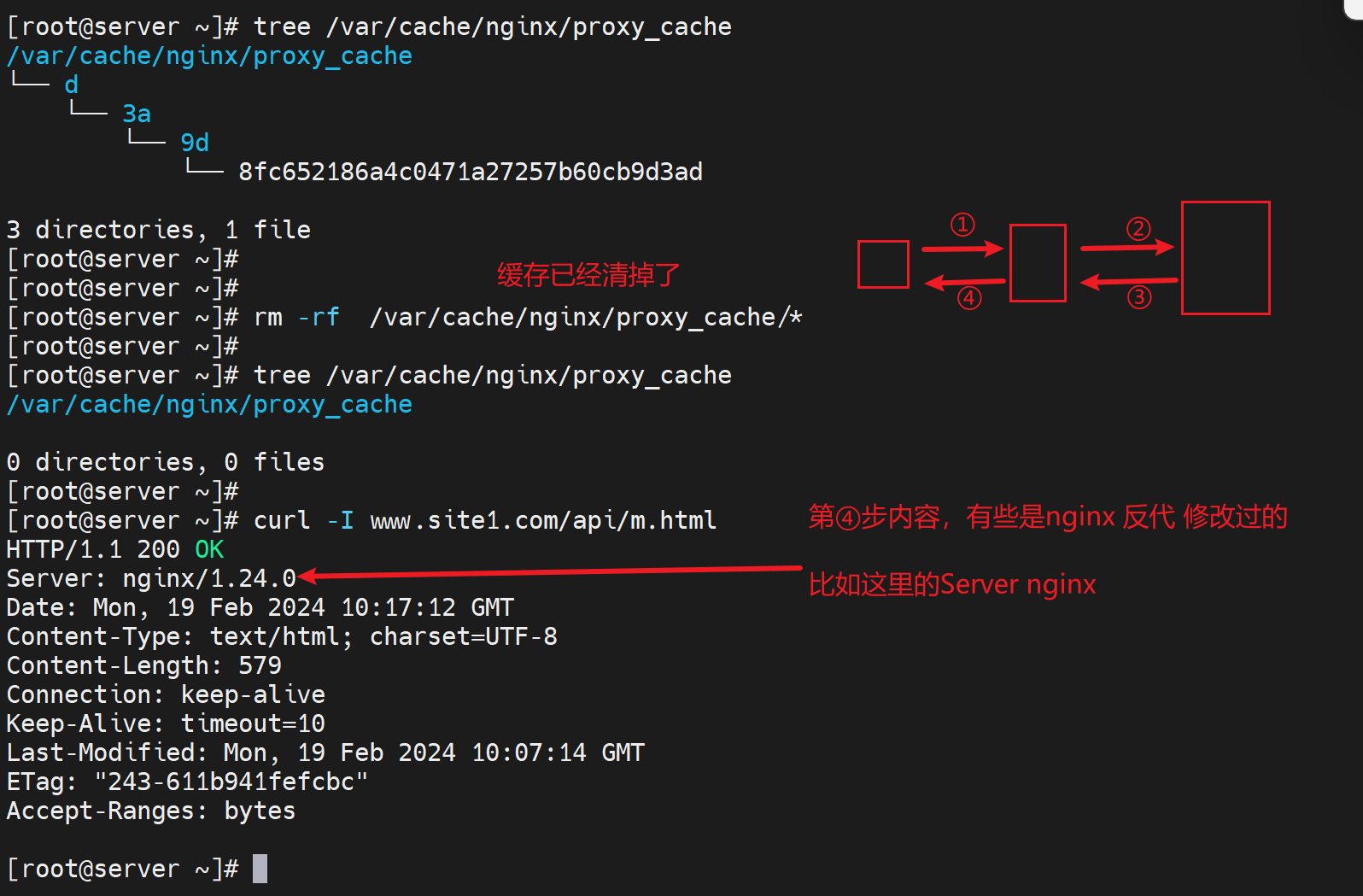The image size is (1363, 896).
Task: Click the "Content-Length: 579" header line
Action: 144,665
